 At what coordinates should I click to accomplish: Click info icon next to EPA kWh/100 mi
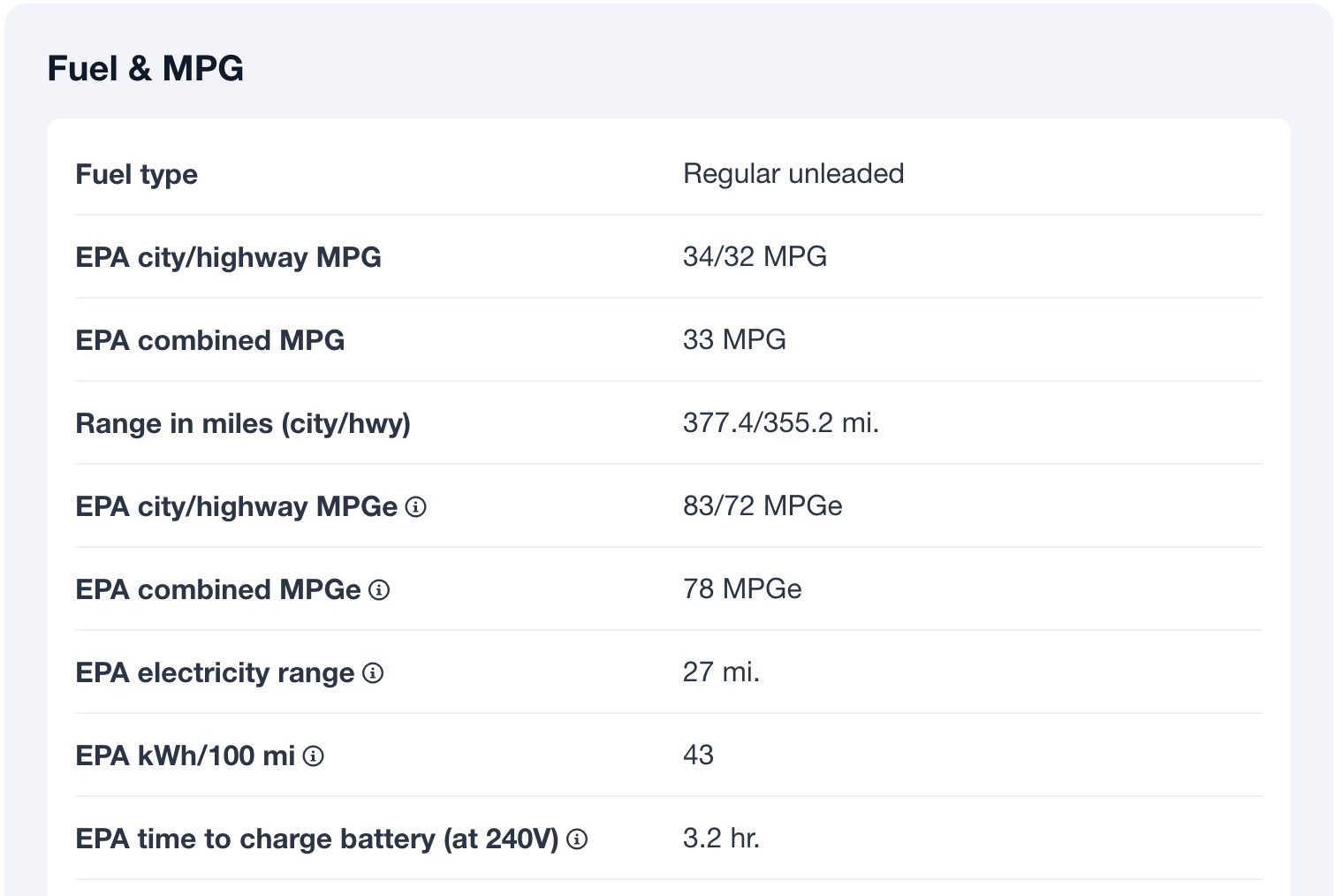point(314,756)
